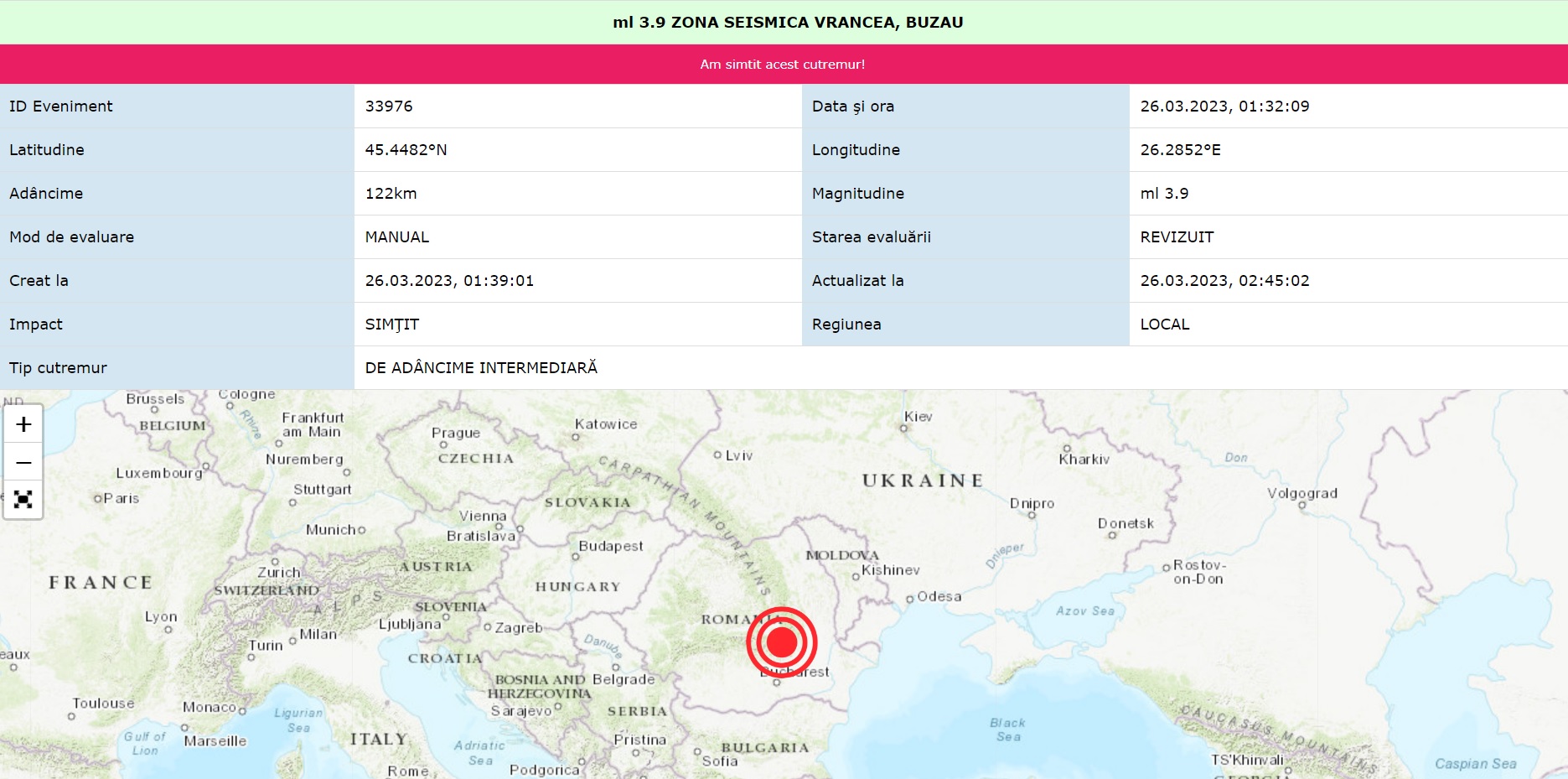Click the longitude value 26.2852°E

click(1180, 150)
